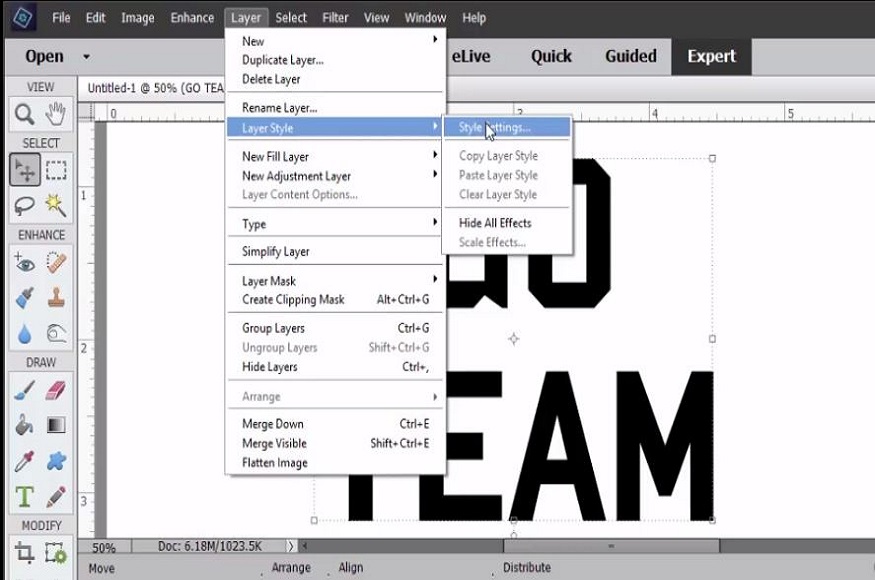Select the Gradient tool
The image size is (875, 580).
pyautogui.click(x=56, y=425)
